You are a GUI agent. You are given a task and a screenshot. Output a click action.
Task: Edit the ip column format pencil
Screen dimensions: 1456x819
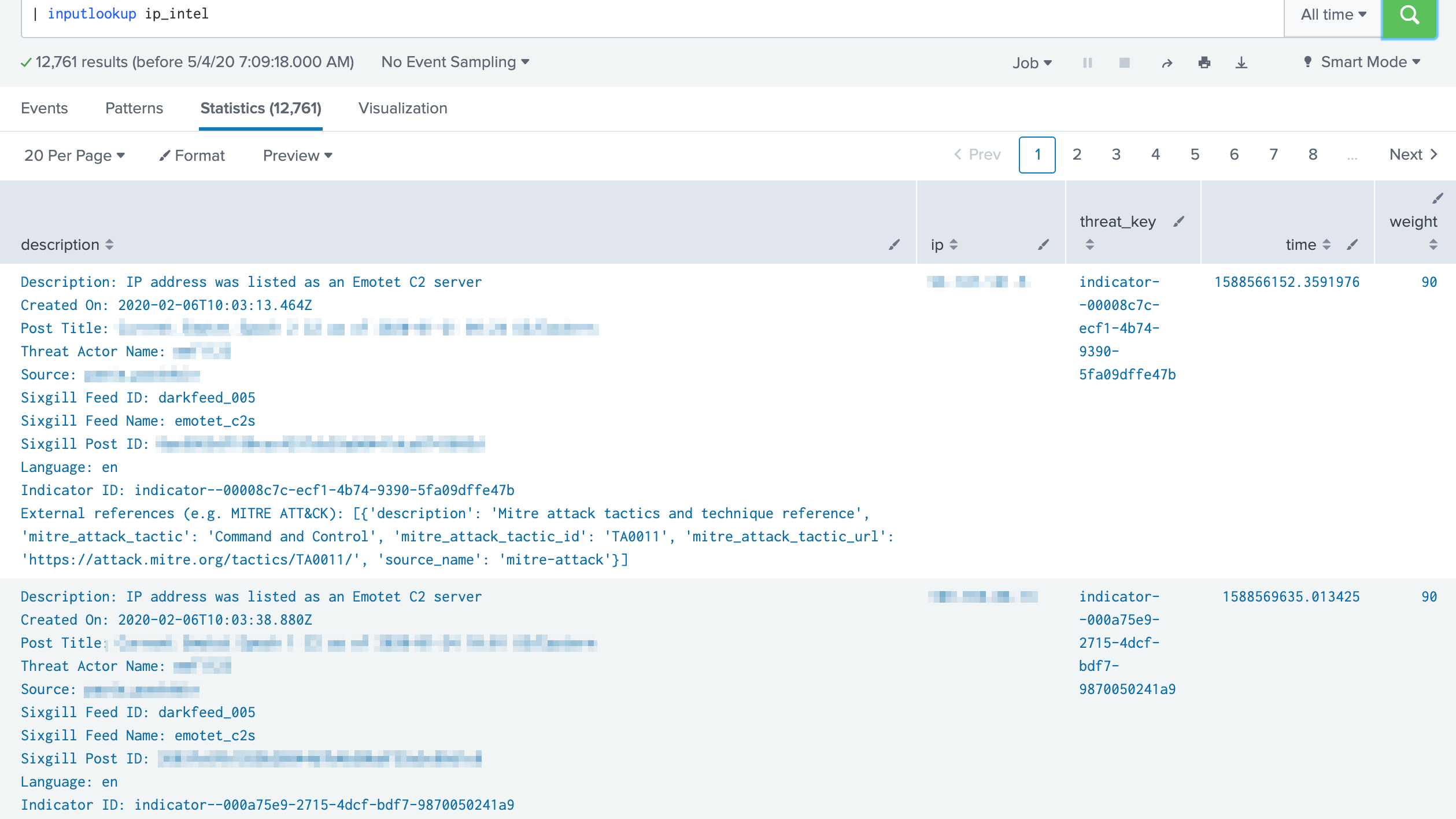[x=1043, y=245]
